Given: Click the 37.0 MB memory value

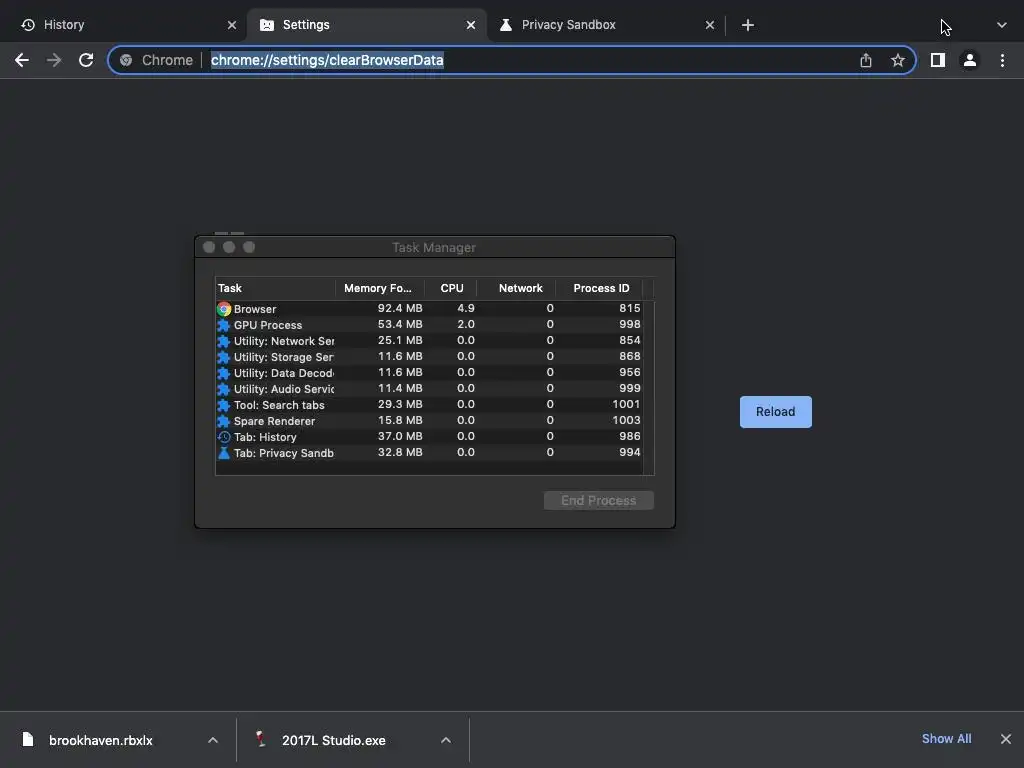Looking at the screenshot, I should click(x=400, y=436).
